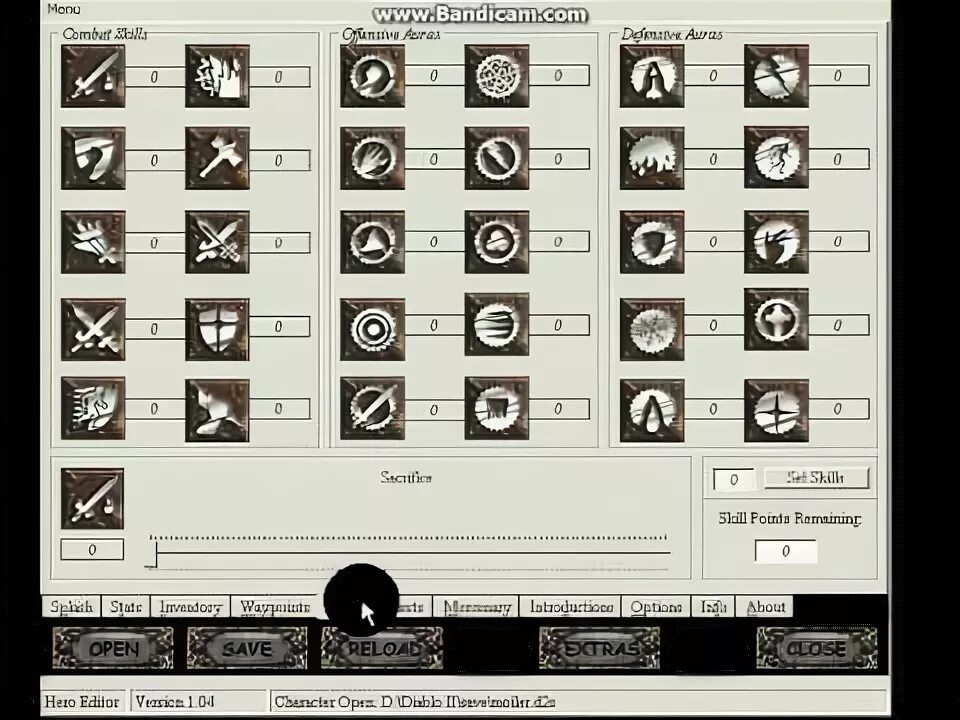Open the EXTRAS button
Viewport: 960px width, 720px height.
[599, 648]
